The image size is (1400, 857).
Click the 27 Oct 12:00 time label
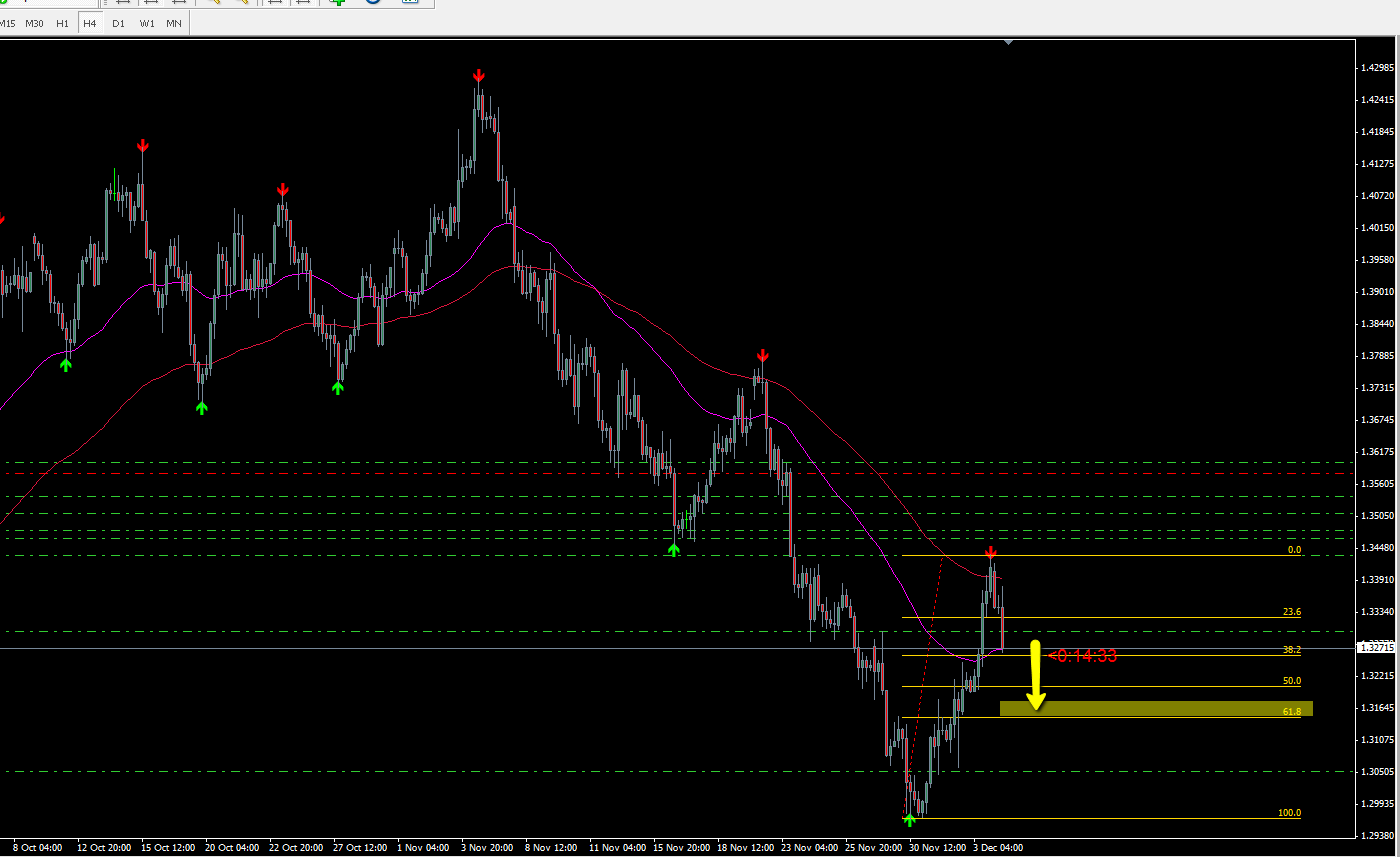pos(360,848)
